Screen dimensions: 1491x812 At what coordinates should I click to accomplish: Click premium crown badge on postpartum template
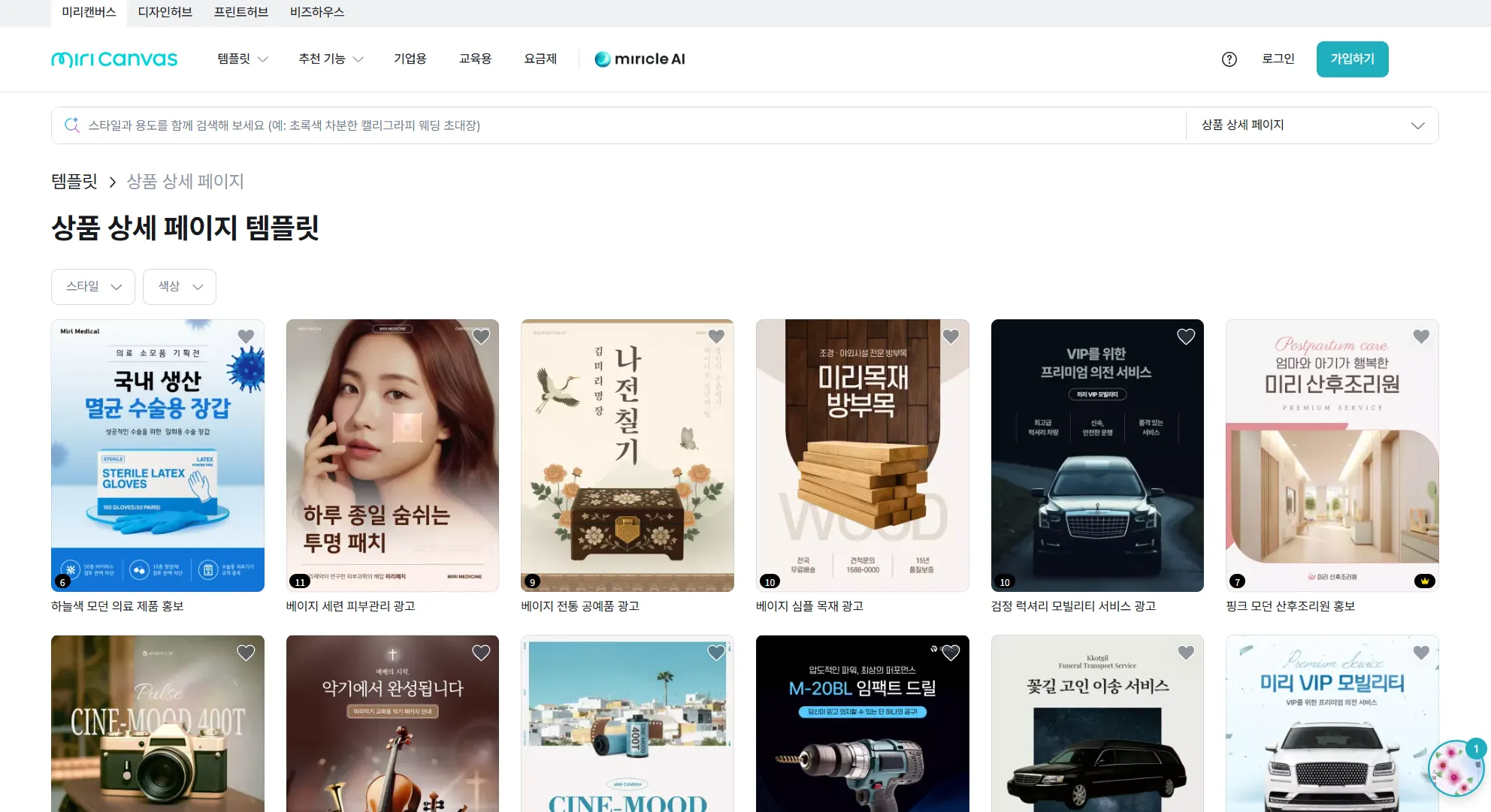pyautogui.click(x=1424, y=581)
